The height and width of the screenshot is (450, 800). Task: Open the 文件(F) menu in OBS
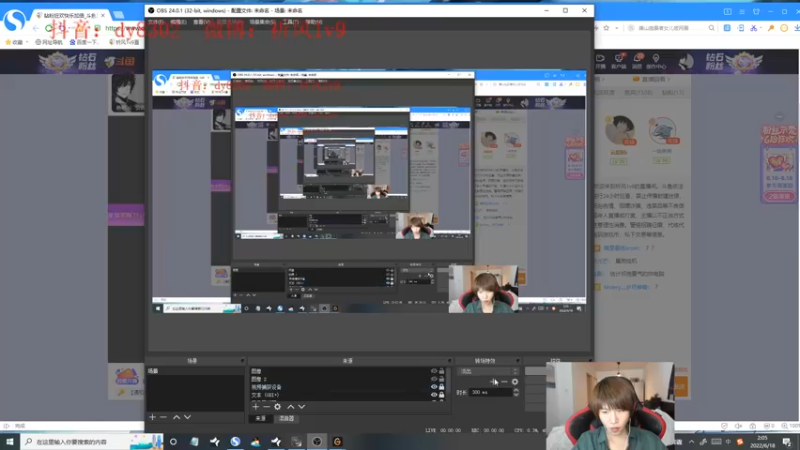156,22
